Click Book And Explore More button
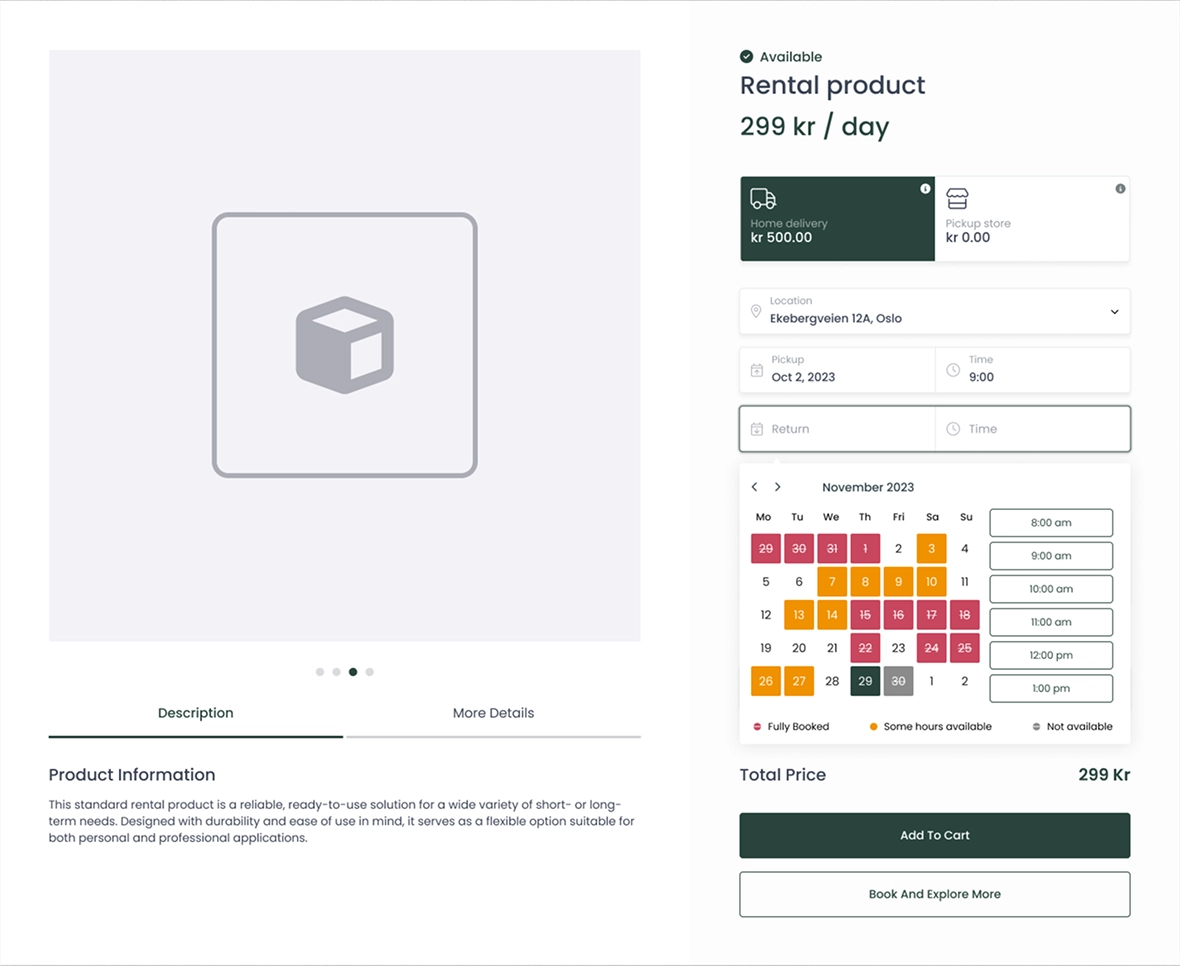The width and height of the screenshot is (1180, 966). pos(935,894)
